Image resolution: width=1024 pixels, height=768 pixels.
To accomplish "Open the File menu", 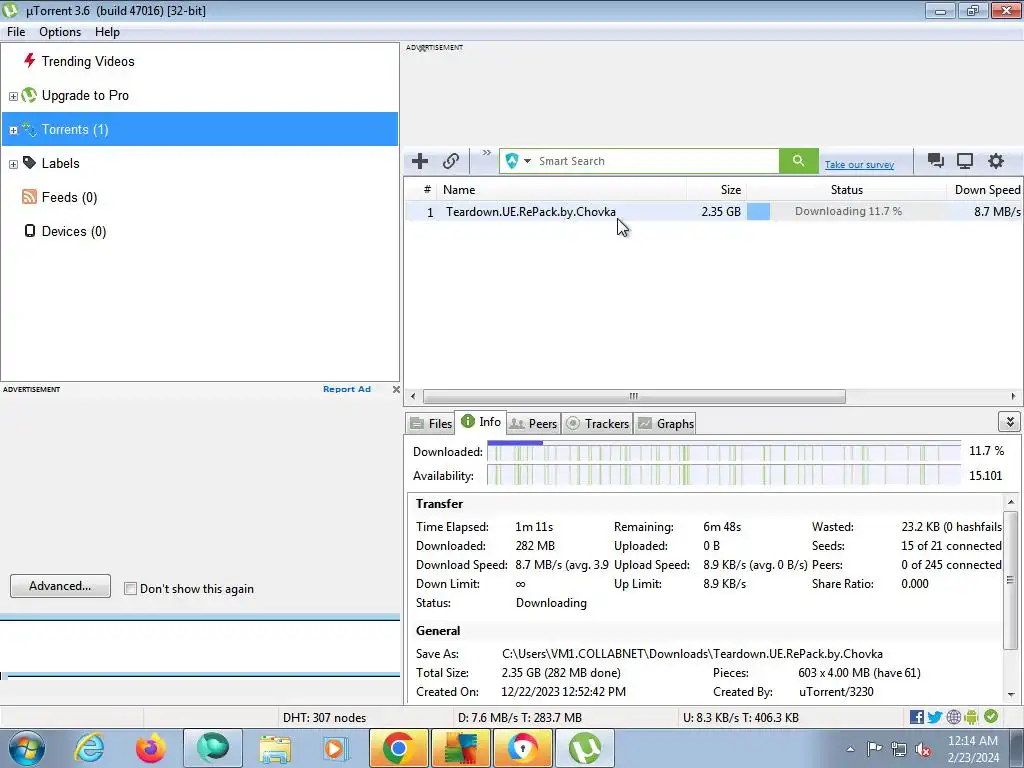I will 16,32.
